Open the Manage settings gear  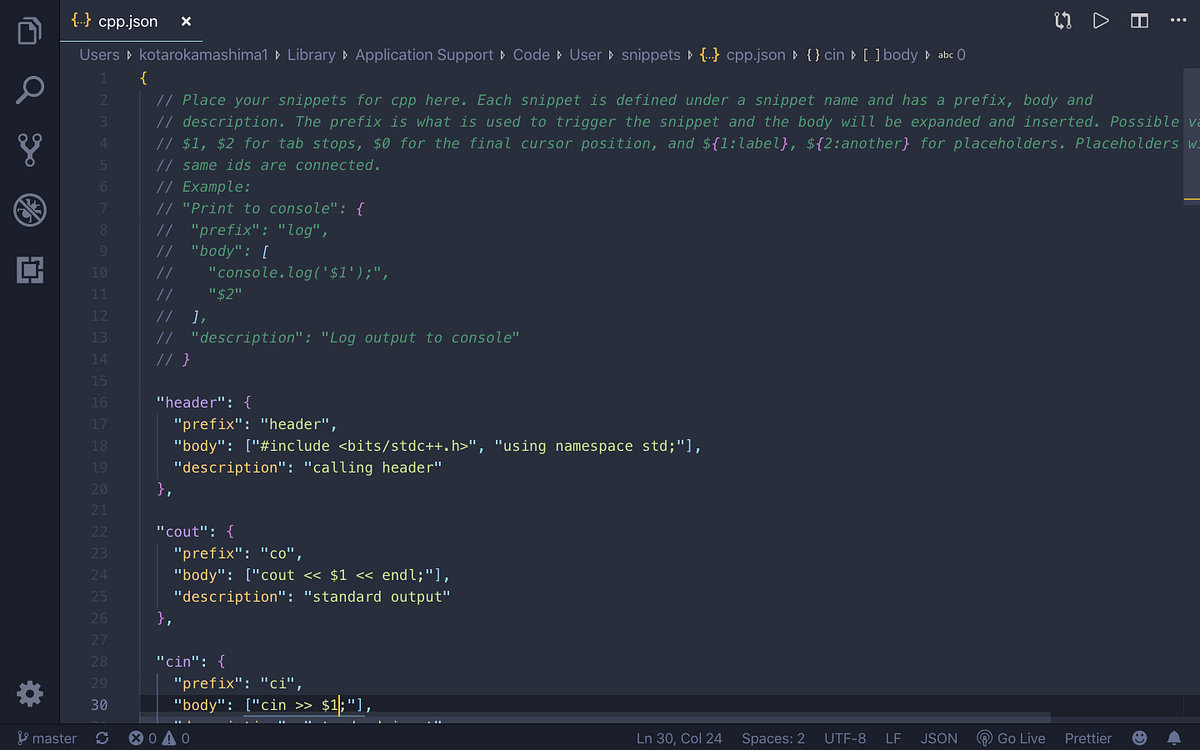(29, 693)
